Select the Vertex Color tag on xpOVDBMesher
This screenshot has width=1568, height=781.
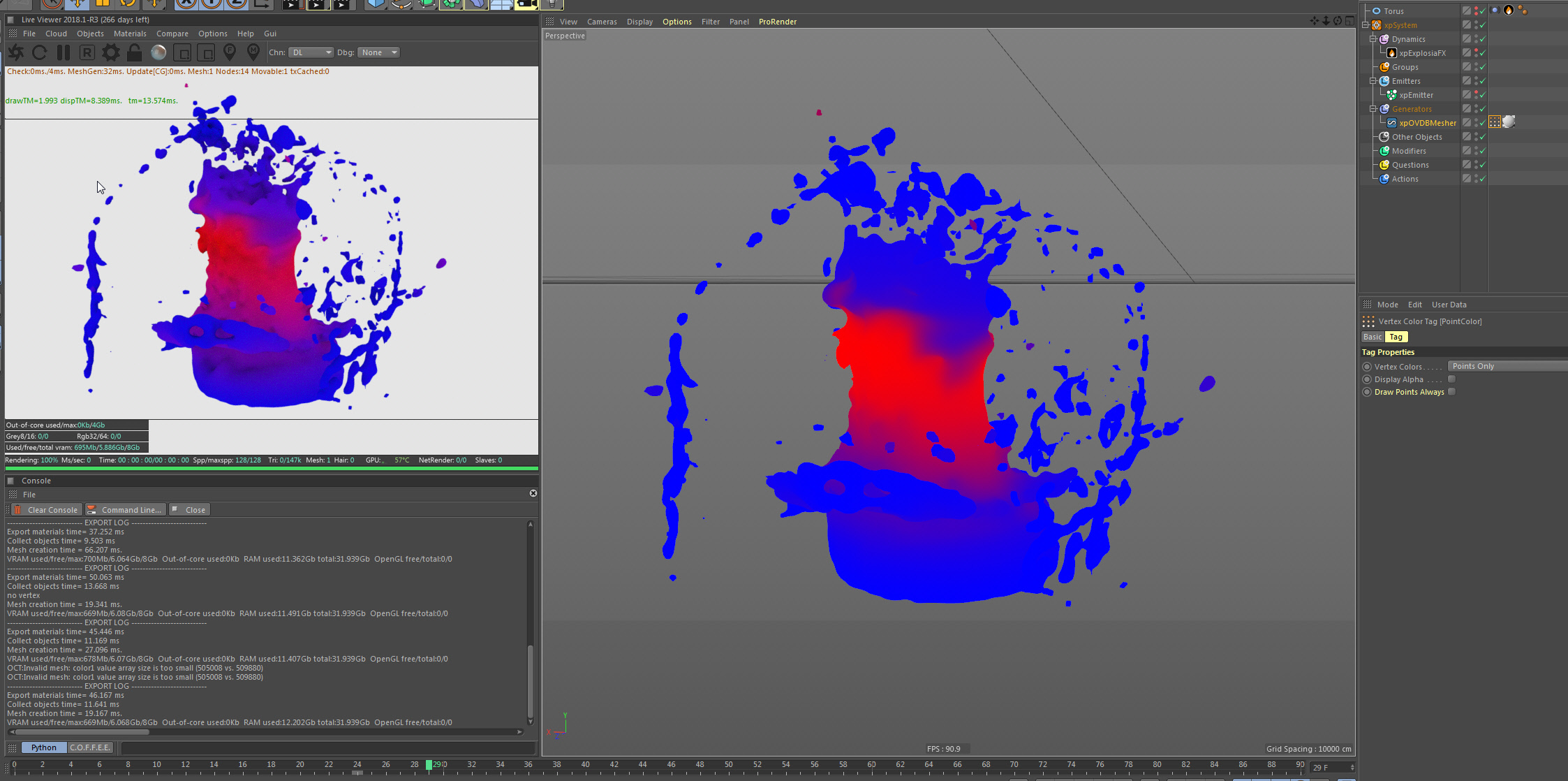1495,122
